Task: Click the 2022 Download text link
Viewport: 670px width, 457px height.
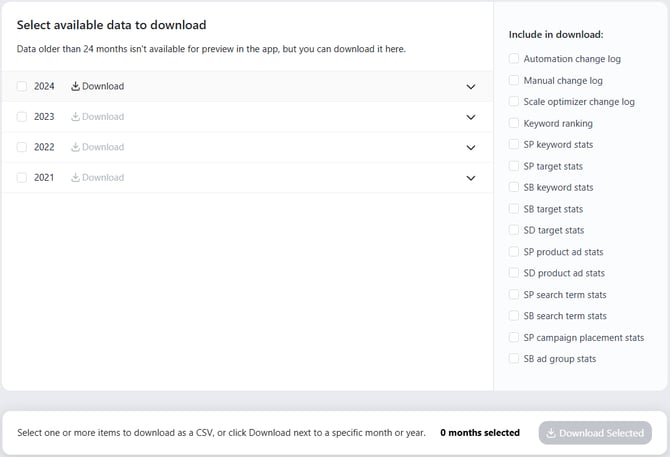Action: (103, 147)
